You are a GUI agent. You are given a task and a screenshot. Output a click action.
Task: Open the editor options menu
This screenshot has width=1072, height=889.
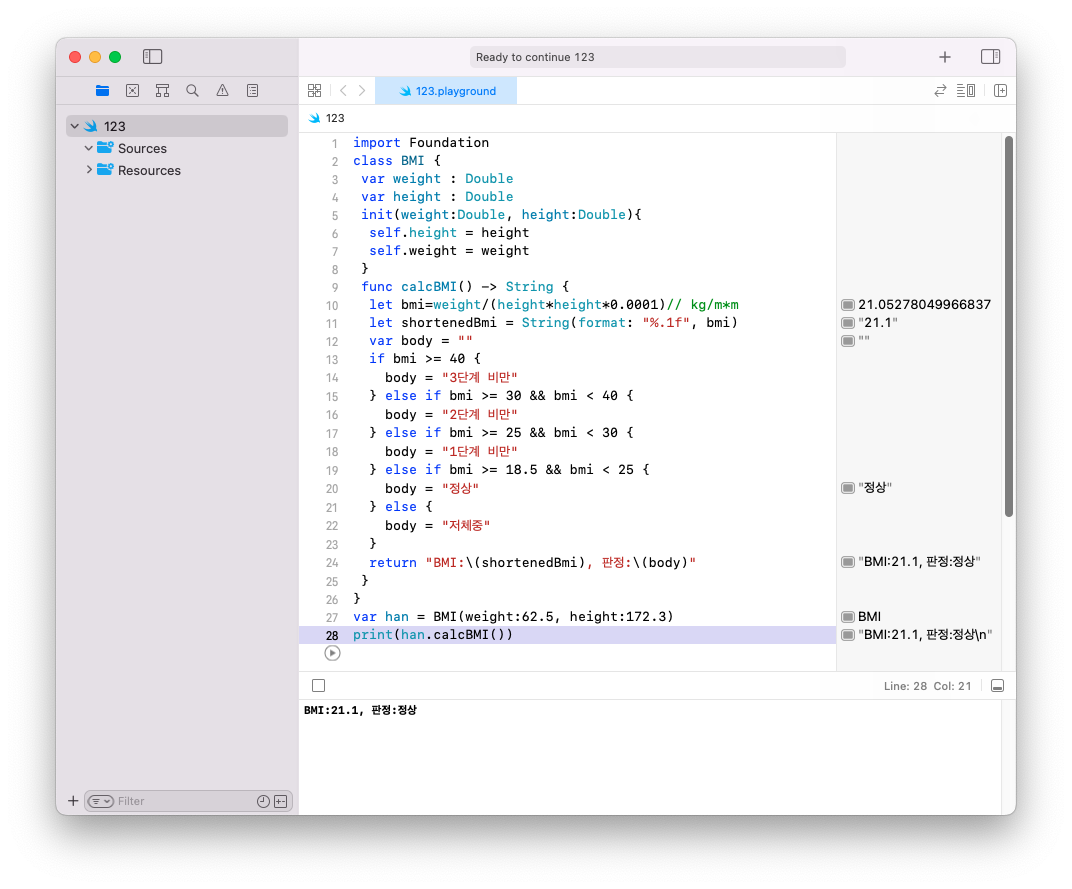click(x=966, y=90)
